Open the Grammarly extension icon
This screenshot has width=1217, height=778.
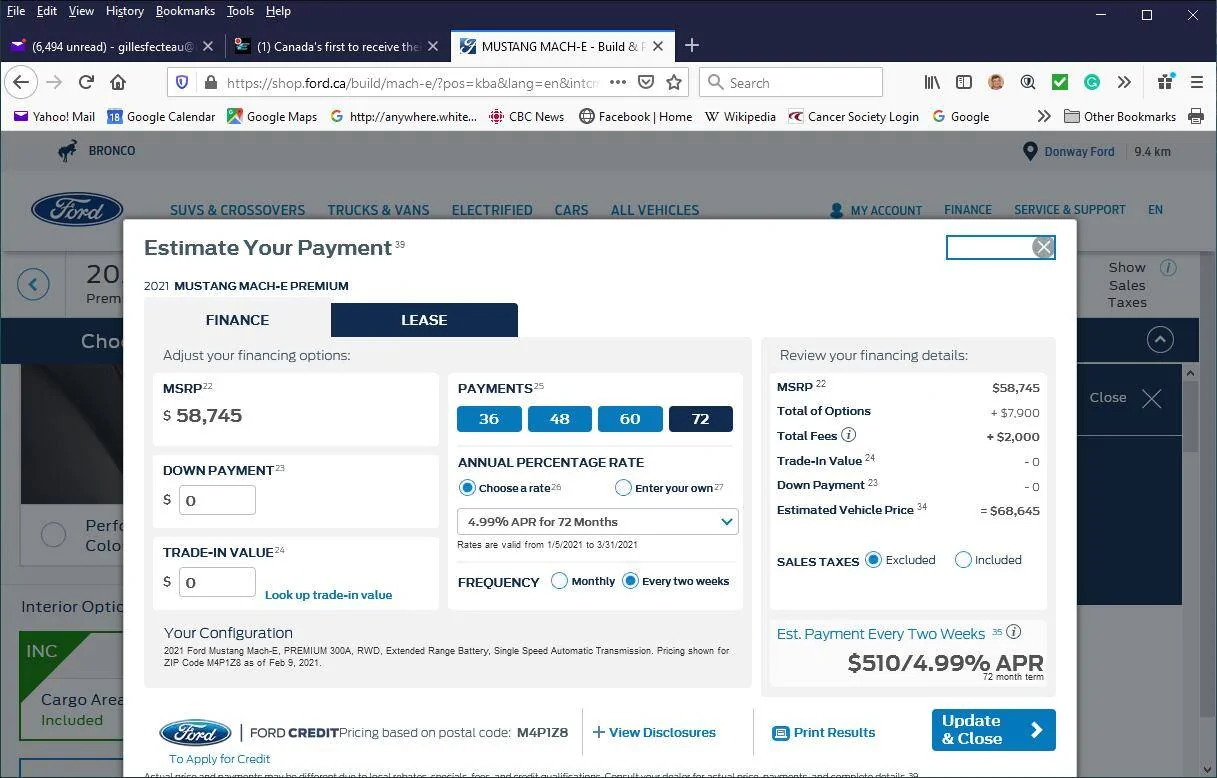tap(1092, 82)
